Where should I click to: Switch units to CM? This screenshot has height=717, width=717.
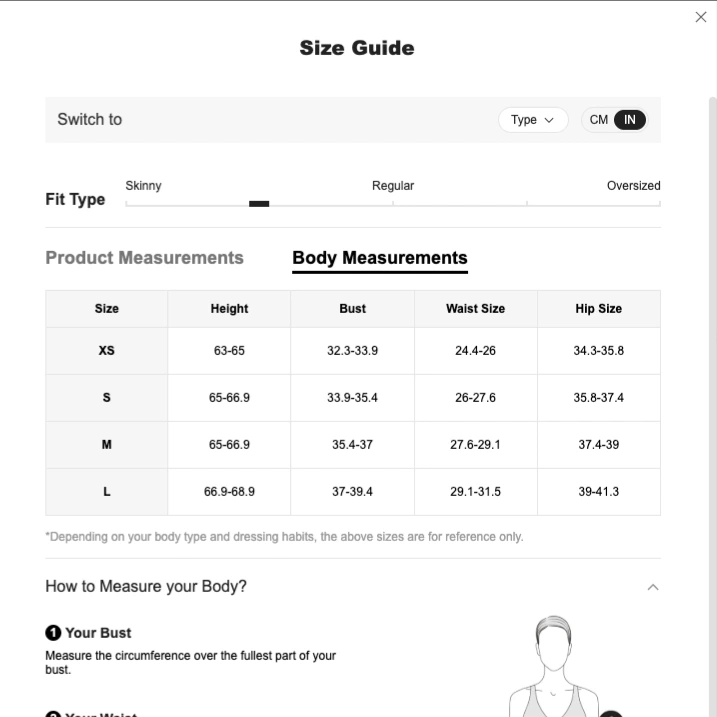point(598,120)
